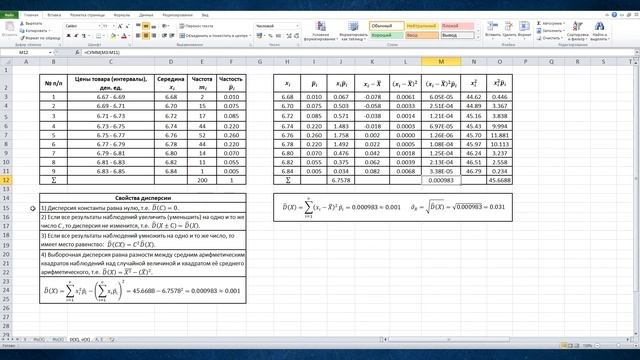The height and width of the screenshot is (360, 640).
Task: Toggle Top Align vertical alignment
Action: [x=138, y=26]
